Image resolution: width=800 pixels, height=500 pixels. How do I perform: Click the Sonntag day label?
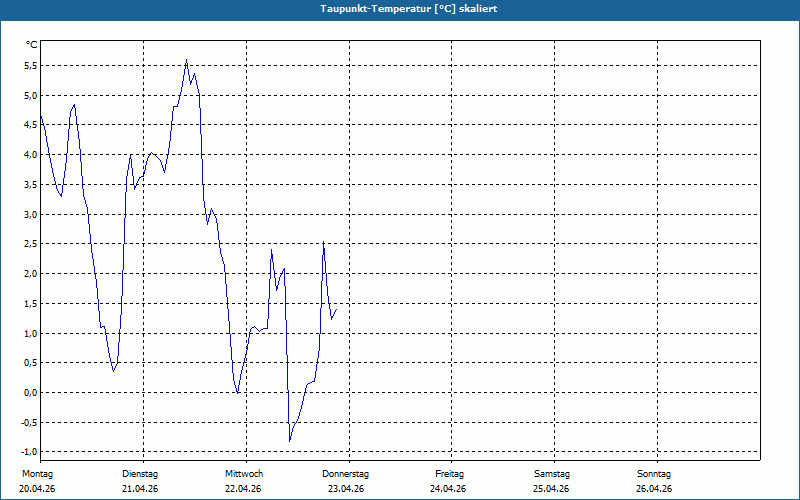click(x=654, y=474)
